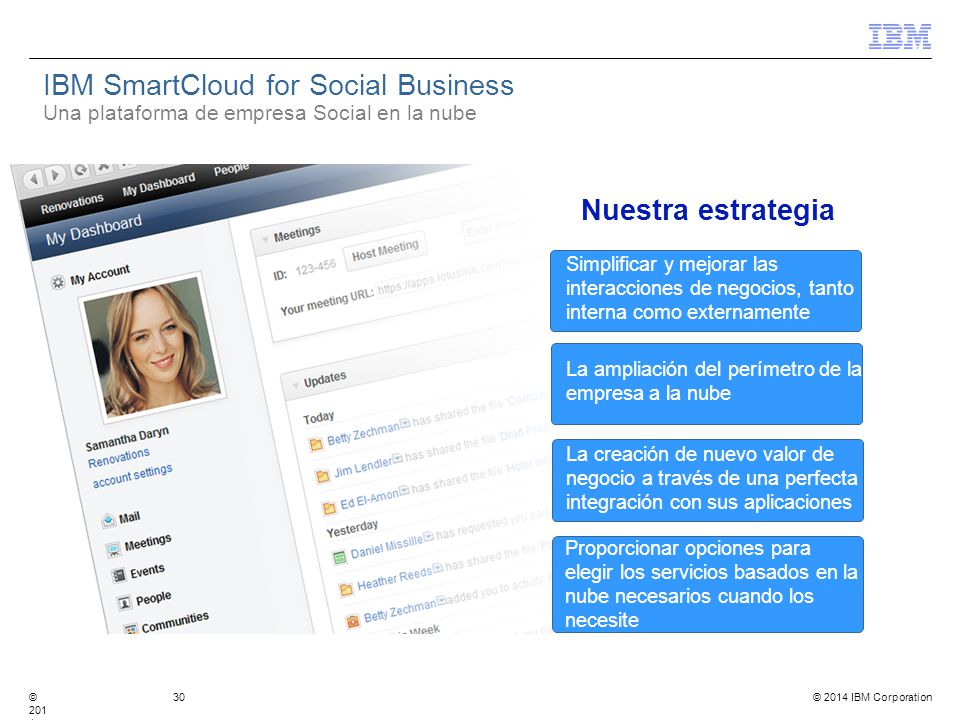Click the My Account gear icon
The width and height of the screenshot is (960, 720).
click(58, 282)
